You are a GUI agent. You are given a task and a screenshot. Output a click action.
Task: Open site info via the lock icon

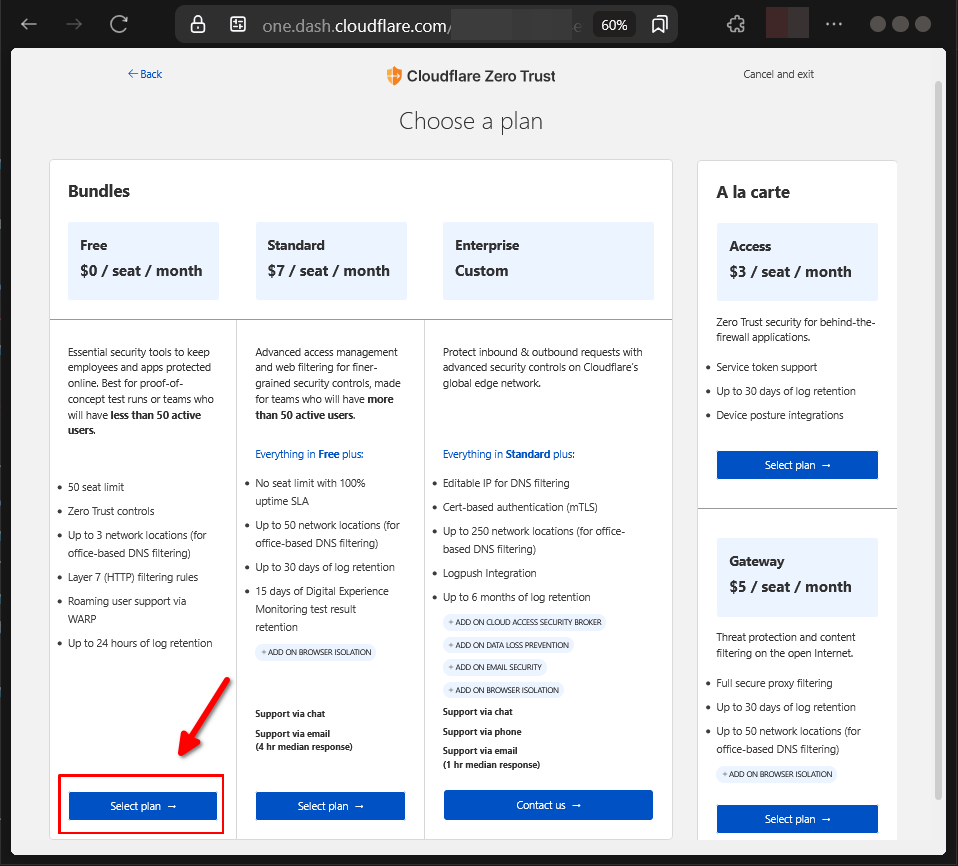click(197, 24)
